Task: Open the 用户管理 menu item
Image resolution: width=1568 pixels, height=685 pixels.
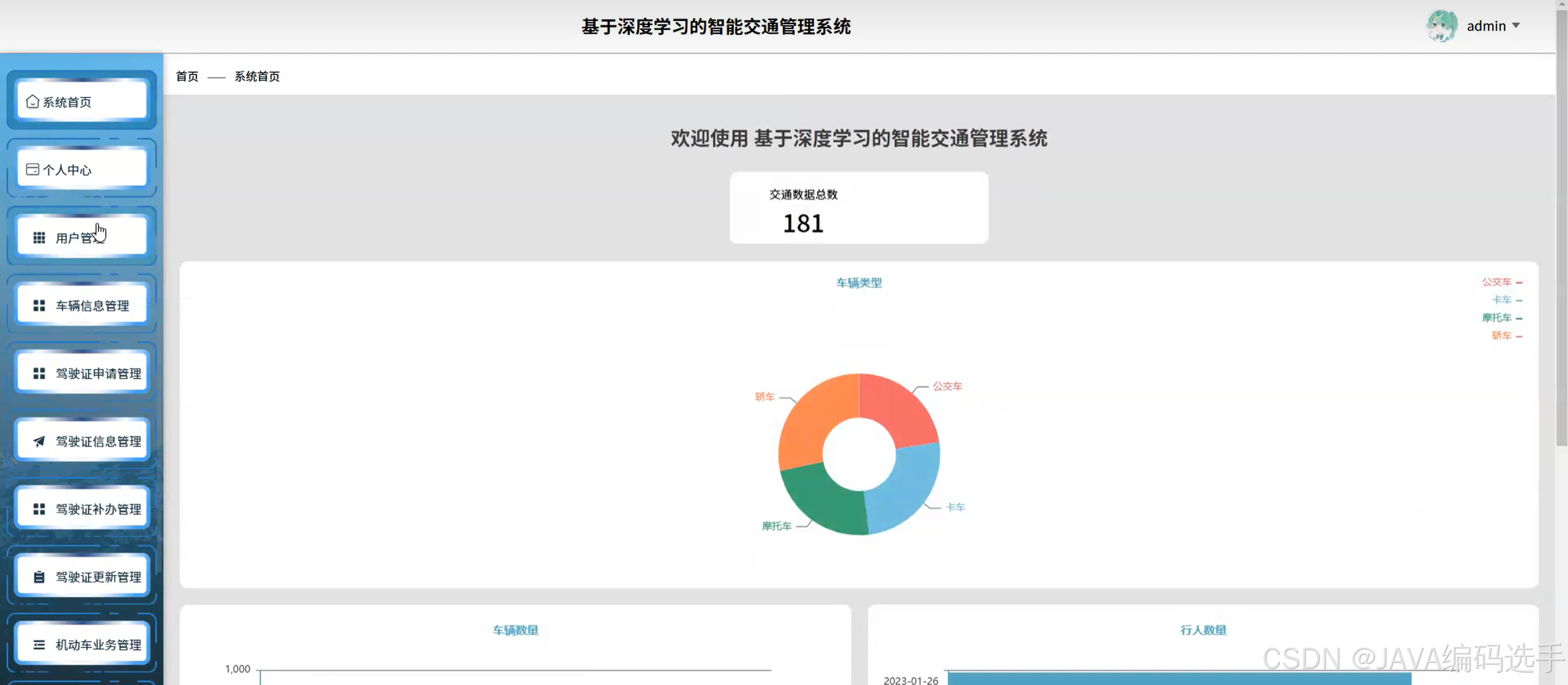Action: 81,237
